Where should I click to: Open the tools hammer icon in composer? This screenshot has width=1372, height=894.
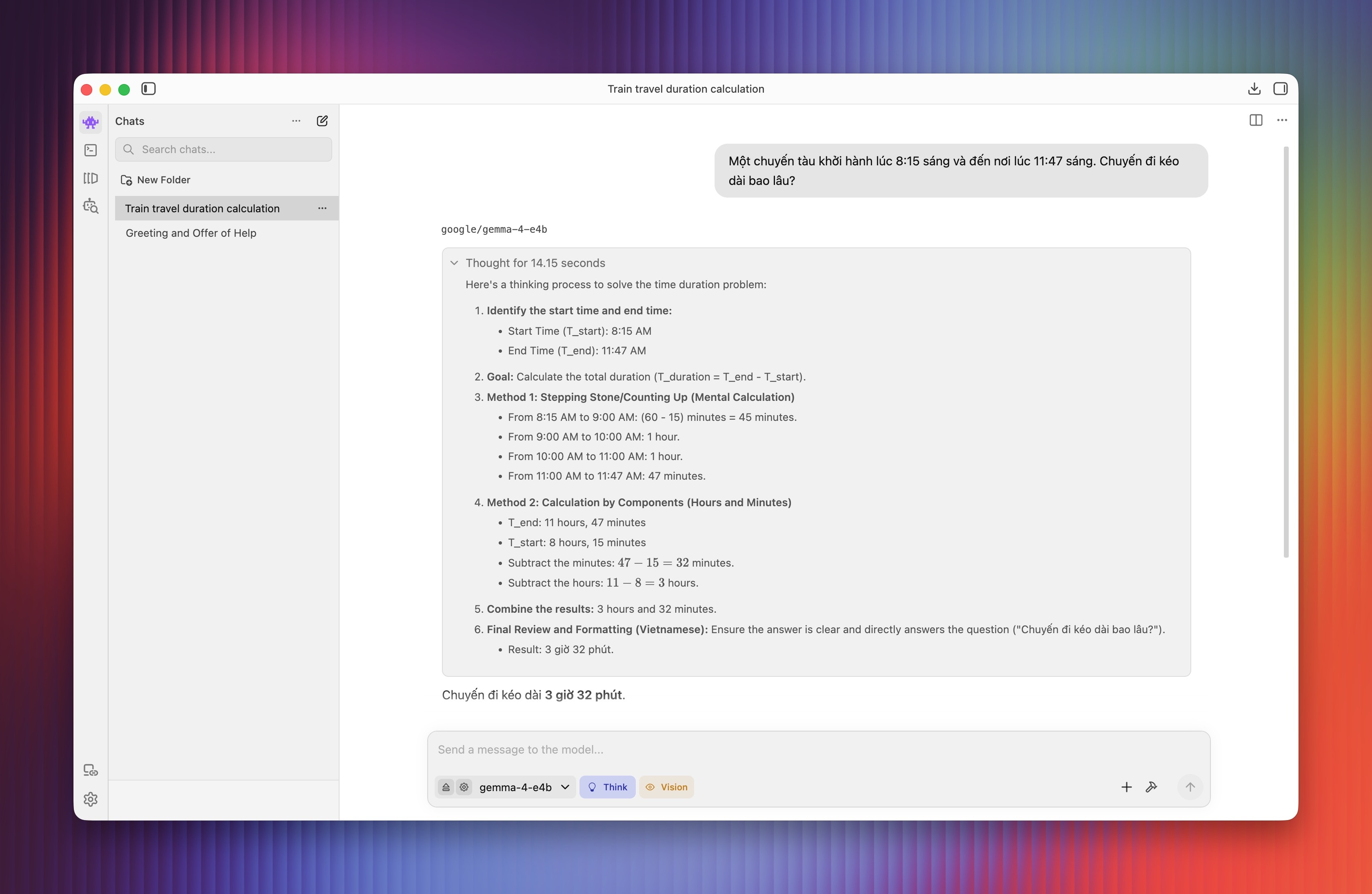pyautogui.click(x=1151, y=787)
